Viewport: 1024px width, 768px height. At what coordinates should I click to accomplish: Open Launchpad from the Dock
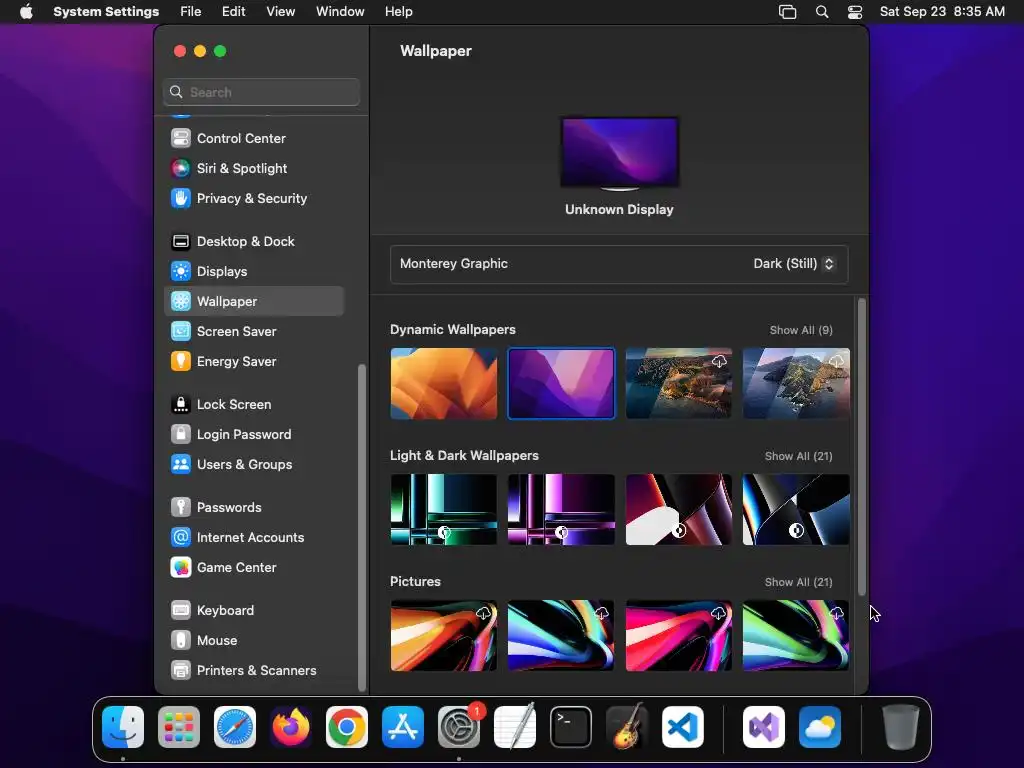pos(179,727)
